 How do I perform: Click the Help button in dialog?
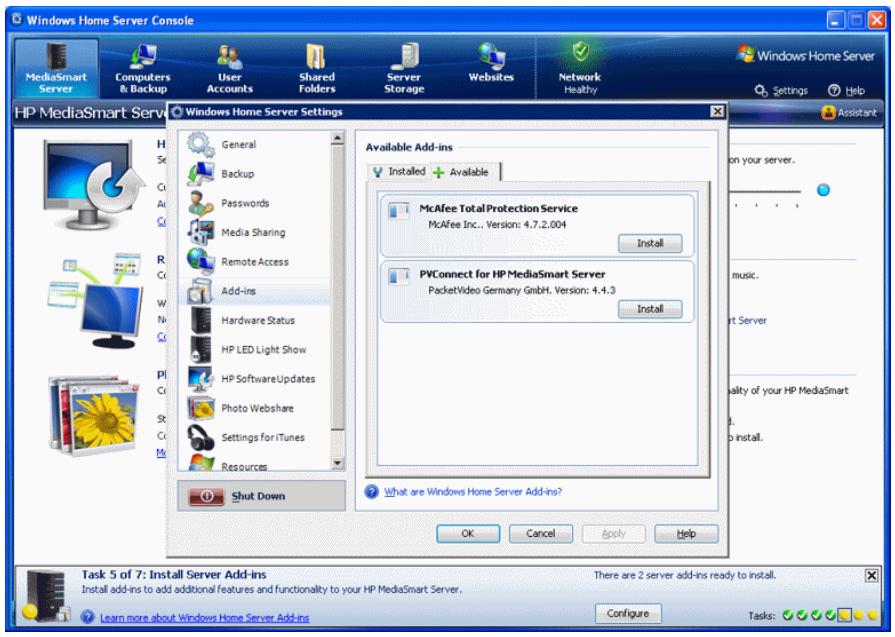point(686,534)
